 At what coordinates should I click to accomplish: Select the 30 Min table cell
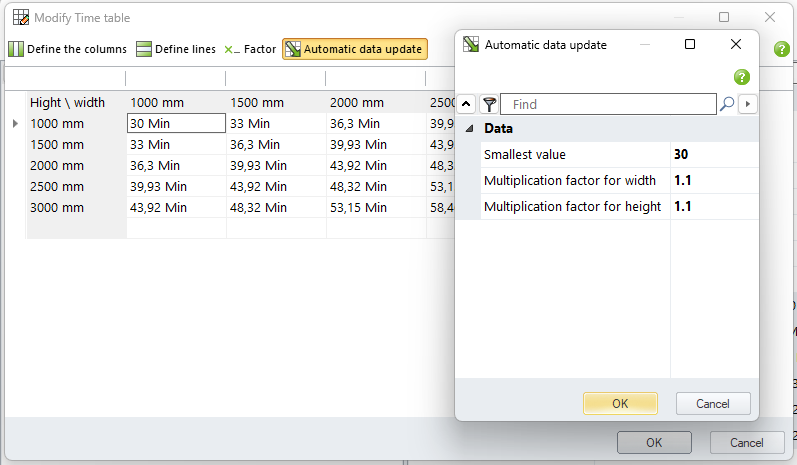(176, 123)
